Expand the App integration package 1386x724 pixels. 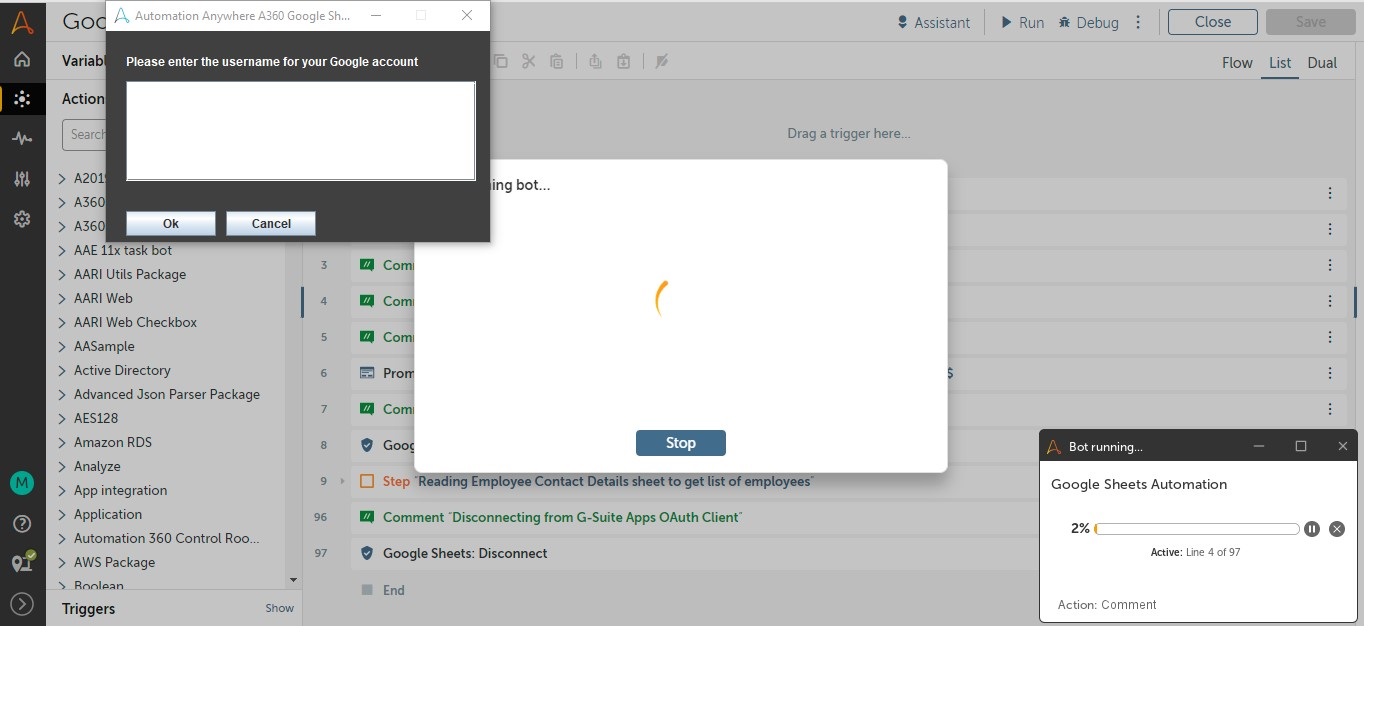(x=63, y=490)
